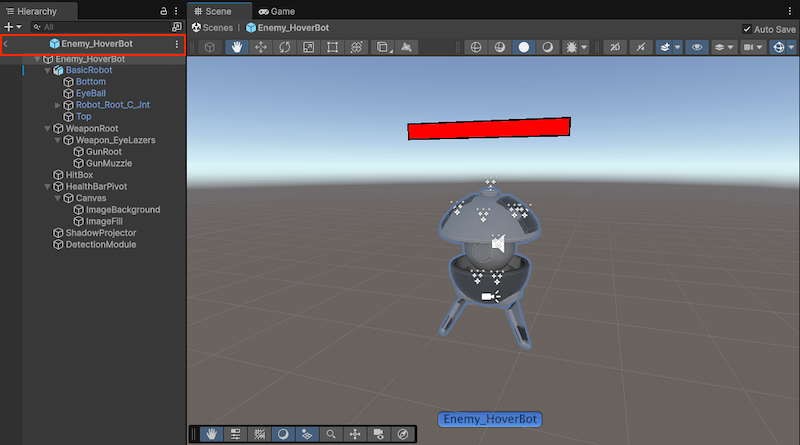Toggle the Auto Save checkbox
Viewport: 800px width, 445px height.
pos(747,29)
